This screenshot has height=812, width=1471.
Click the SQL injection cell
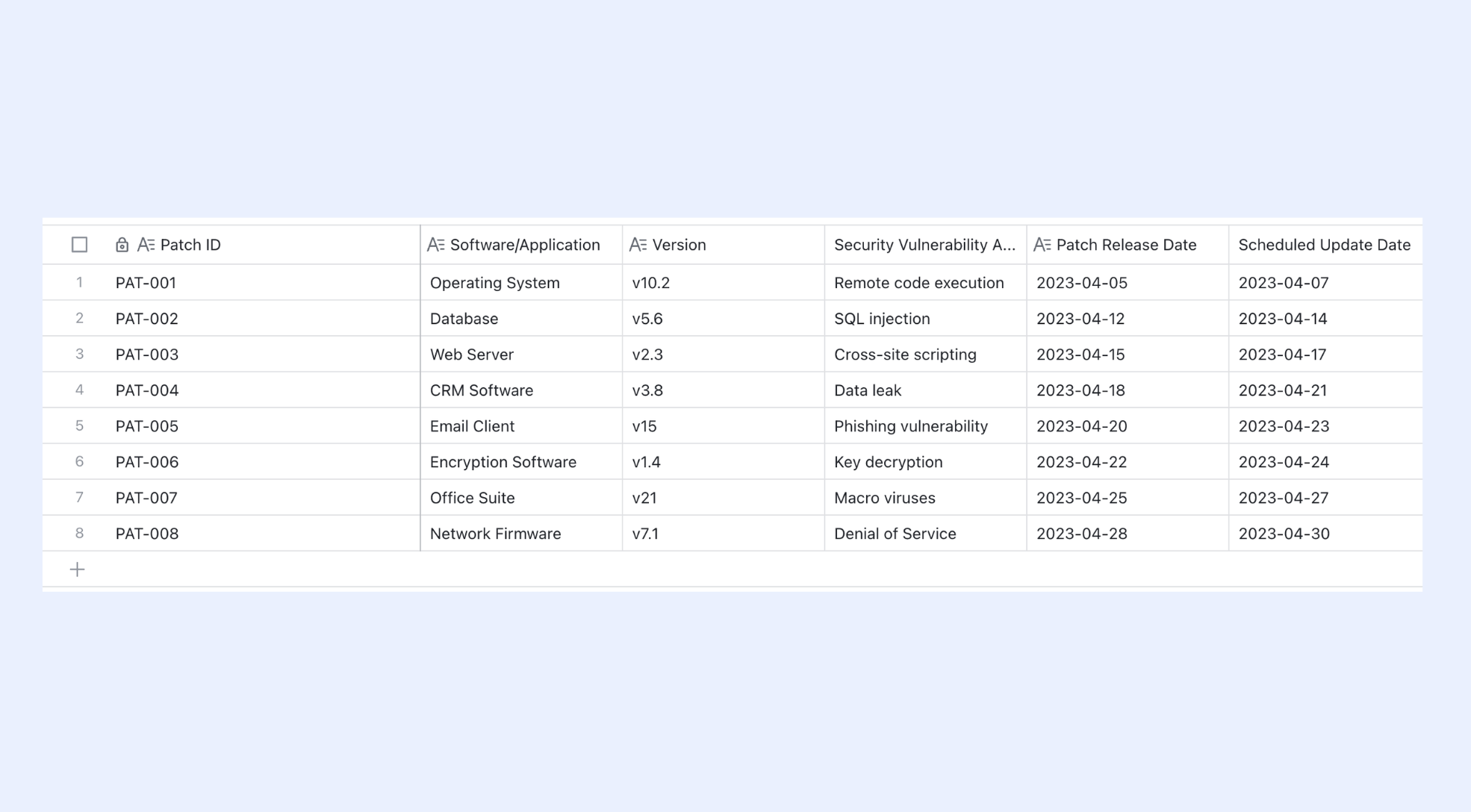coord(925,319)
